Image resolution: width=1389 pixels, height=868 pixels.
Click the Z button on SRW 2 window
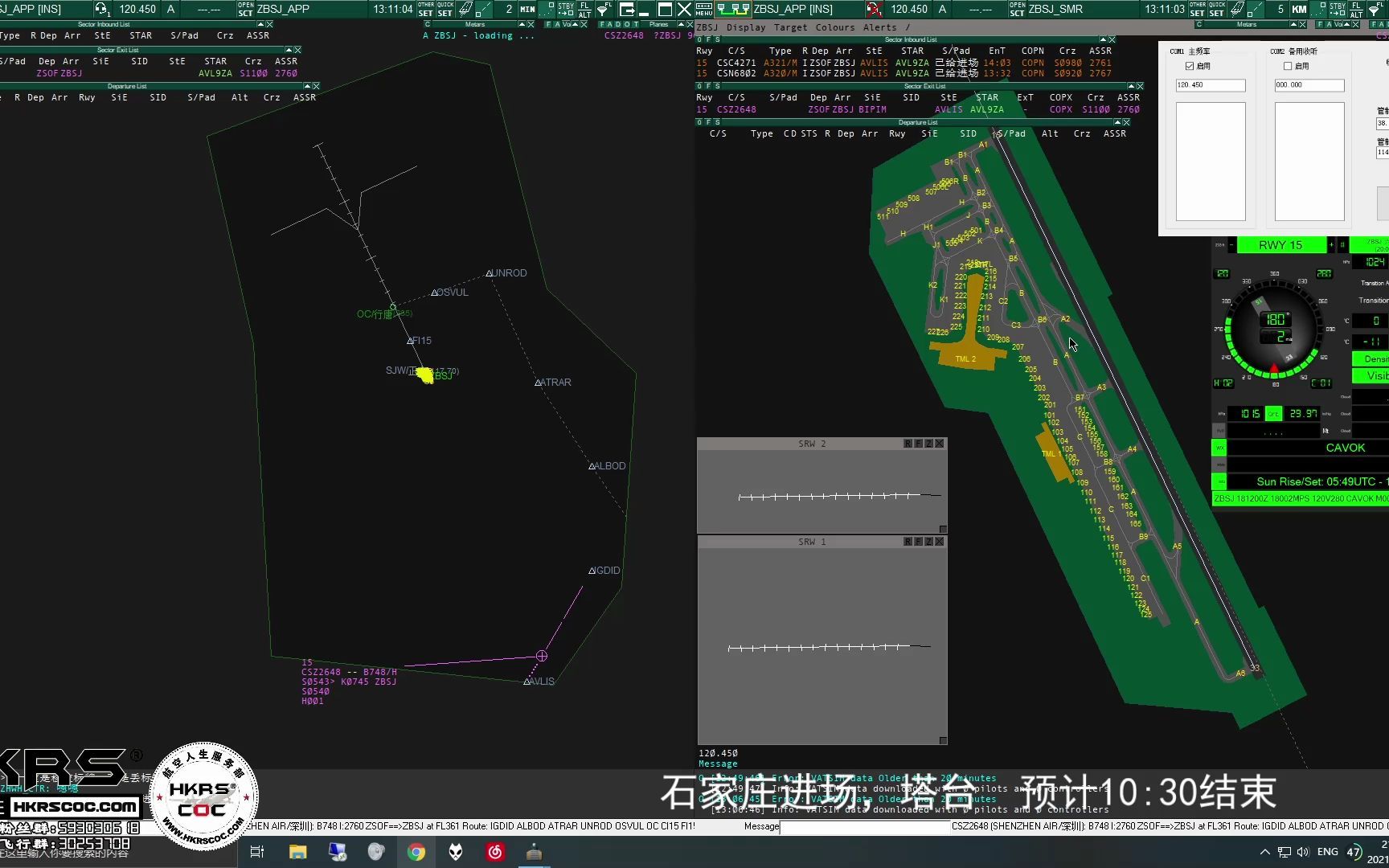pos(928,444)
